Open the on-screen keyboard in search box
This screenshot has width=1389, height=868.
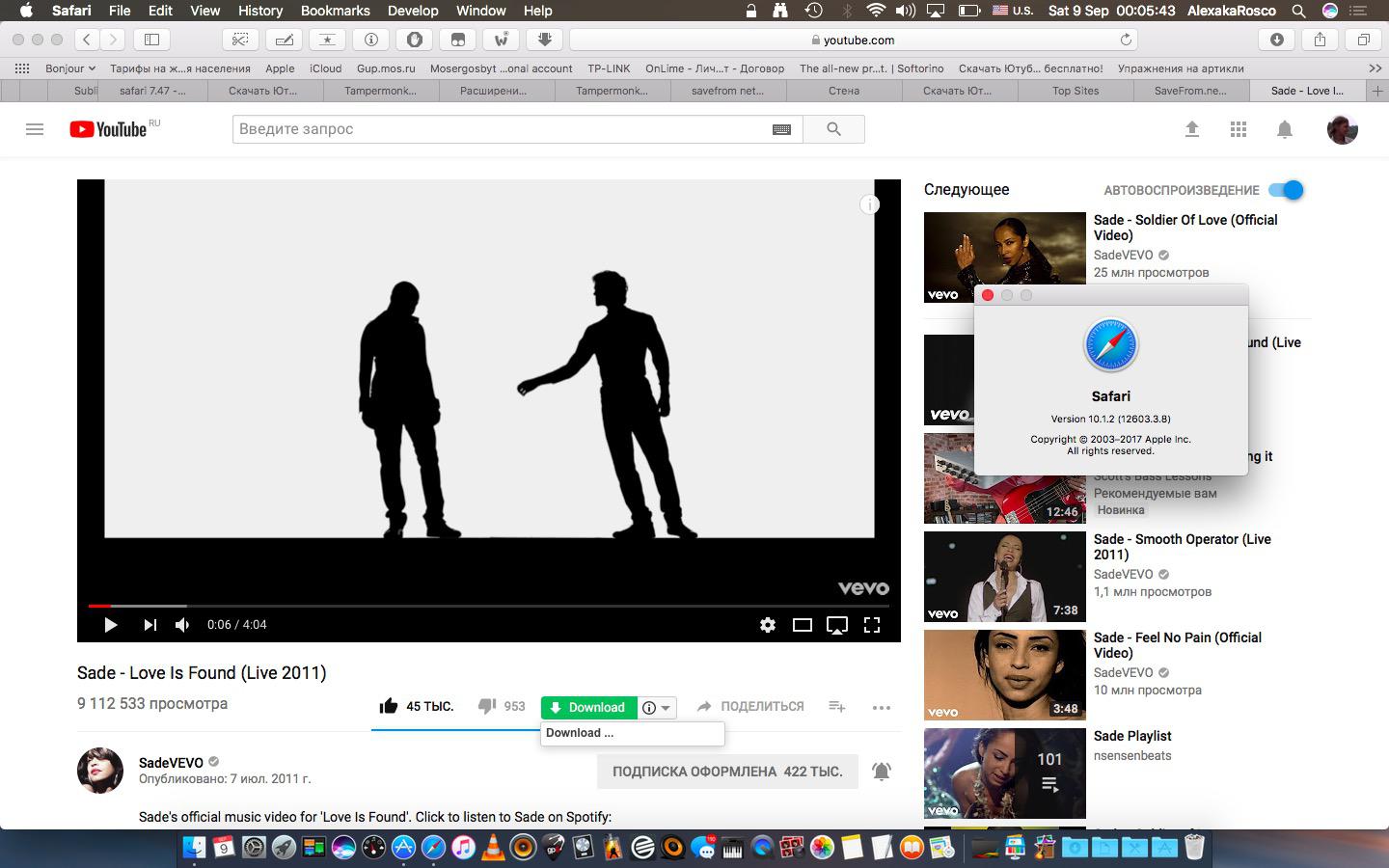click(782, 129)
